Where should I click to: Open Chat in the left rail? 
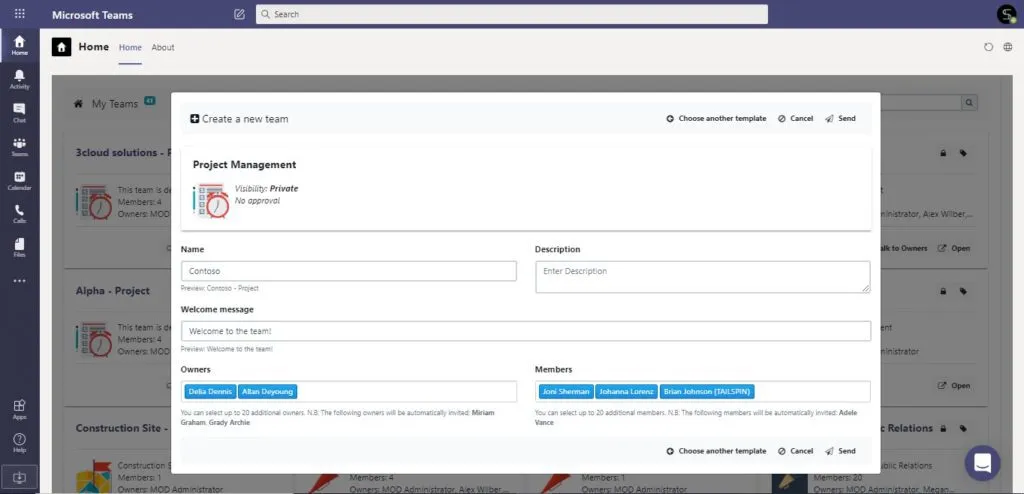pyautogui.click(x=20, y=112)
